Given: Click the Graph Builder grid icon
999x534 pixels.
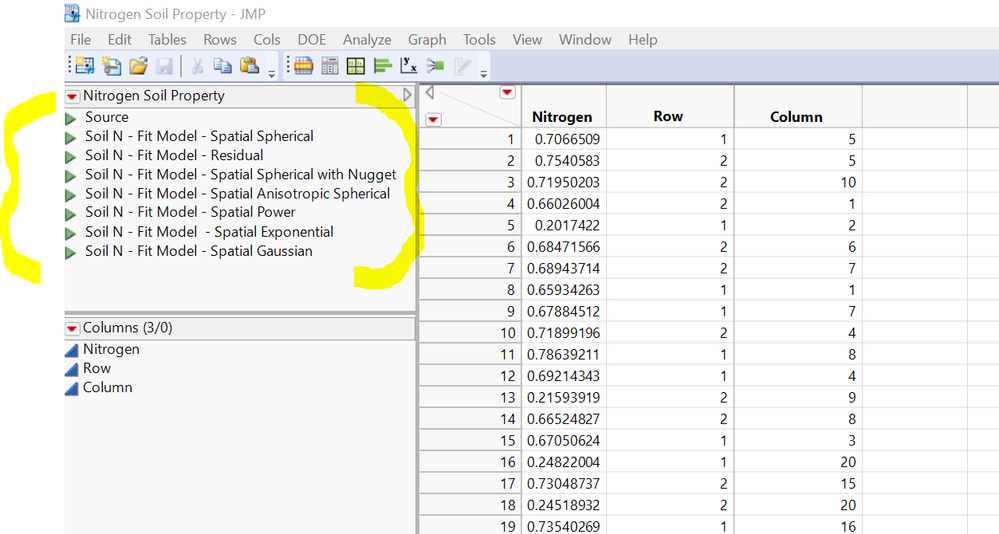Looking at the screenshot, I should [356, 66].
